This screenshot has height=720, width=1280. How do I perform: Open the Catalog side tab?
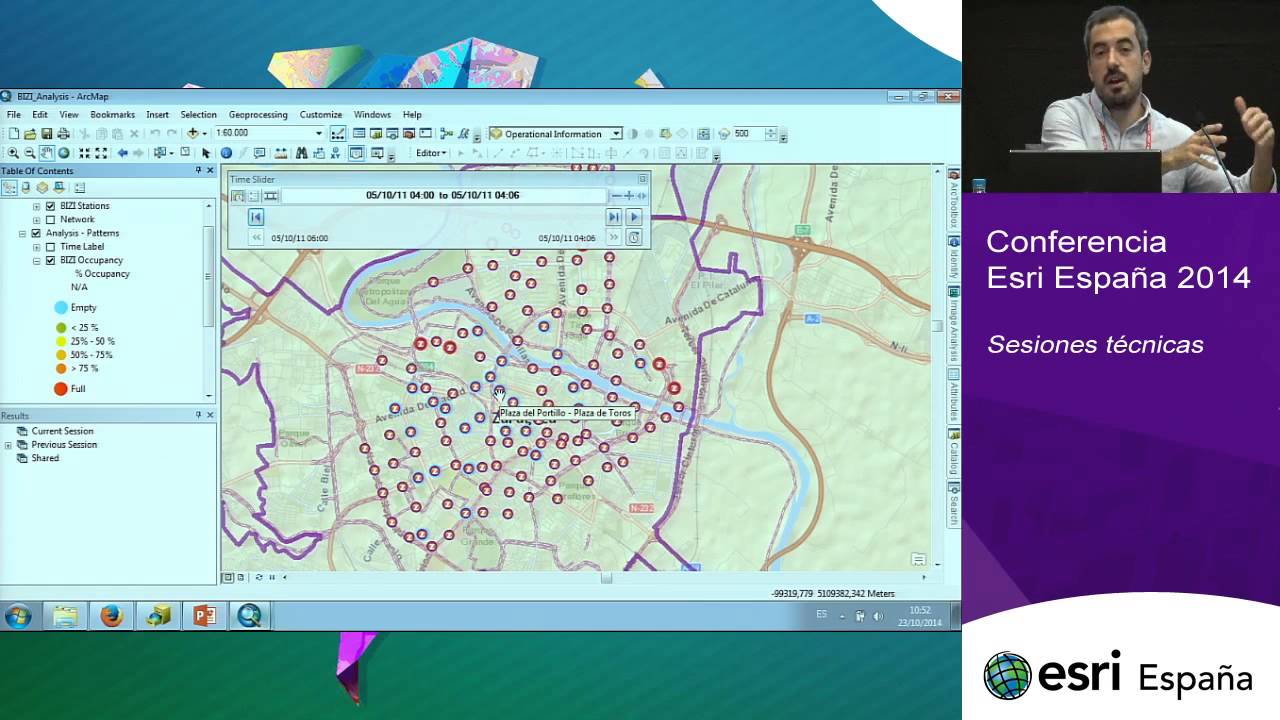(954, 455)
